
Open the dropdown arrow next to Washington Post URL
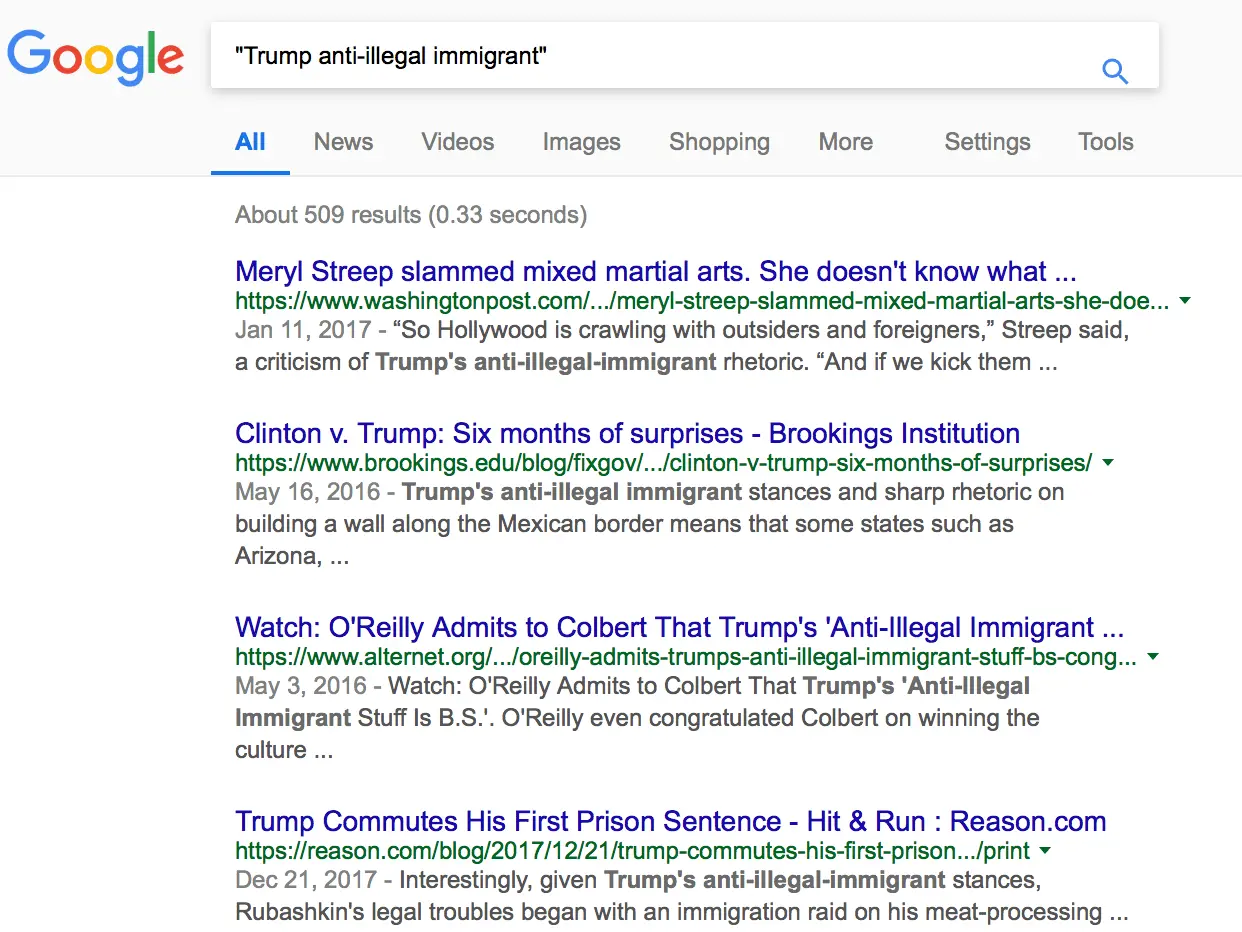[1185, 300]
